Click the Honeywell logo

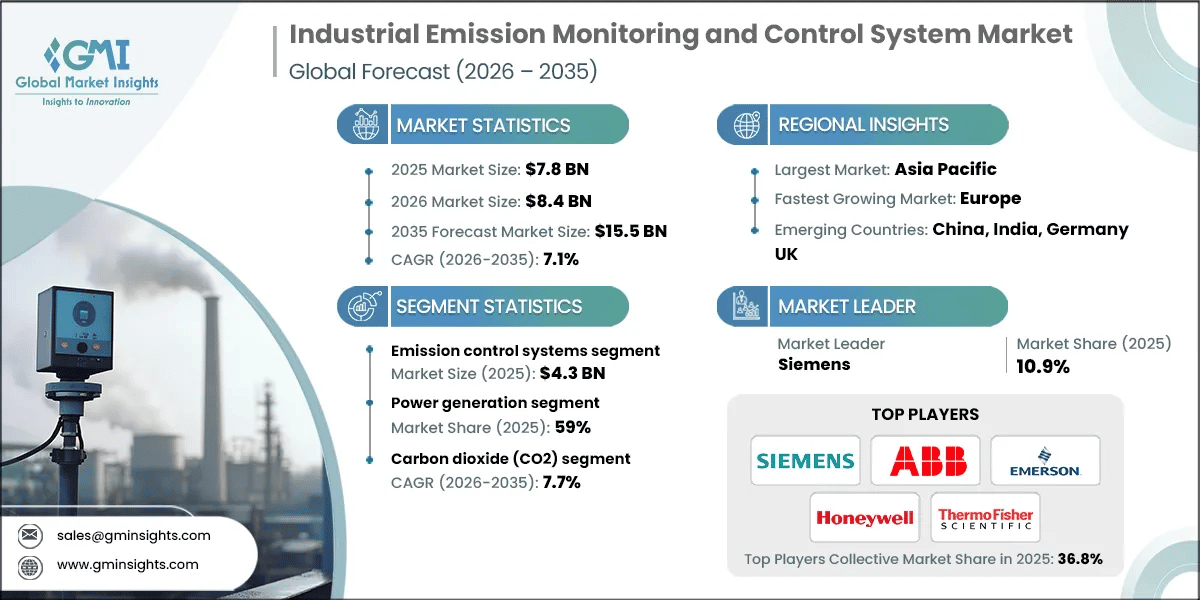pos(865,517)
